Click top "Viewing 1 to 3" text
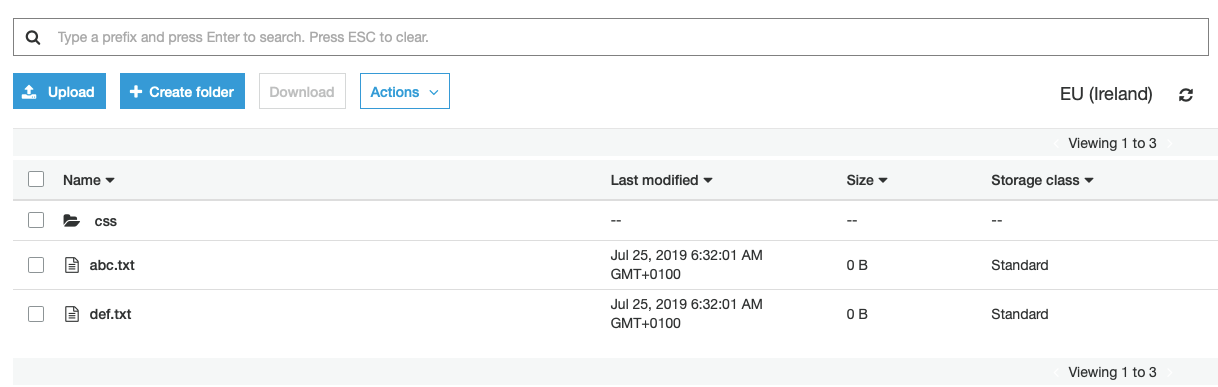Viewport: 1218px width, 387px height. coord(1112,144)
